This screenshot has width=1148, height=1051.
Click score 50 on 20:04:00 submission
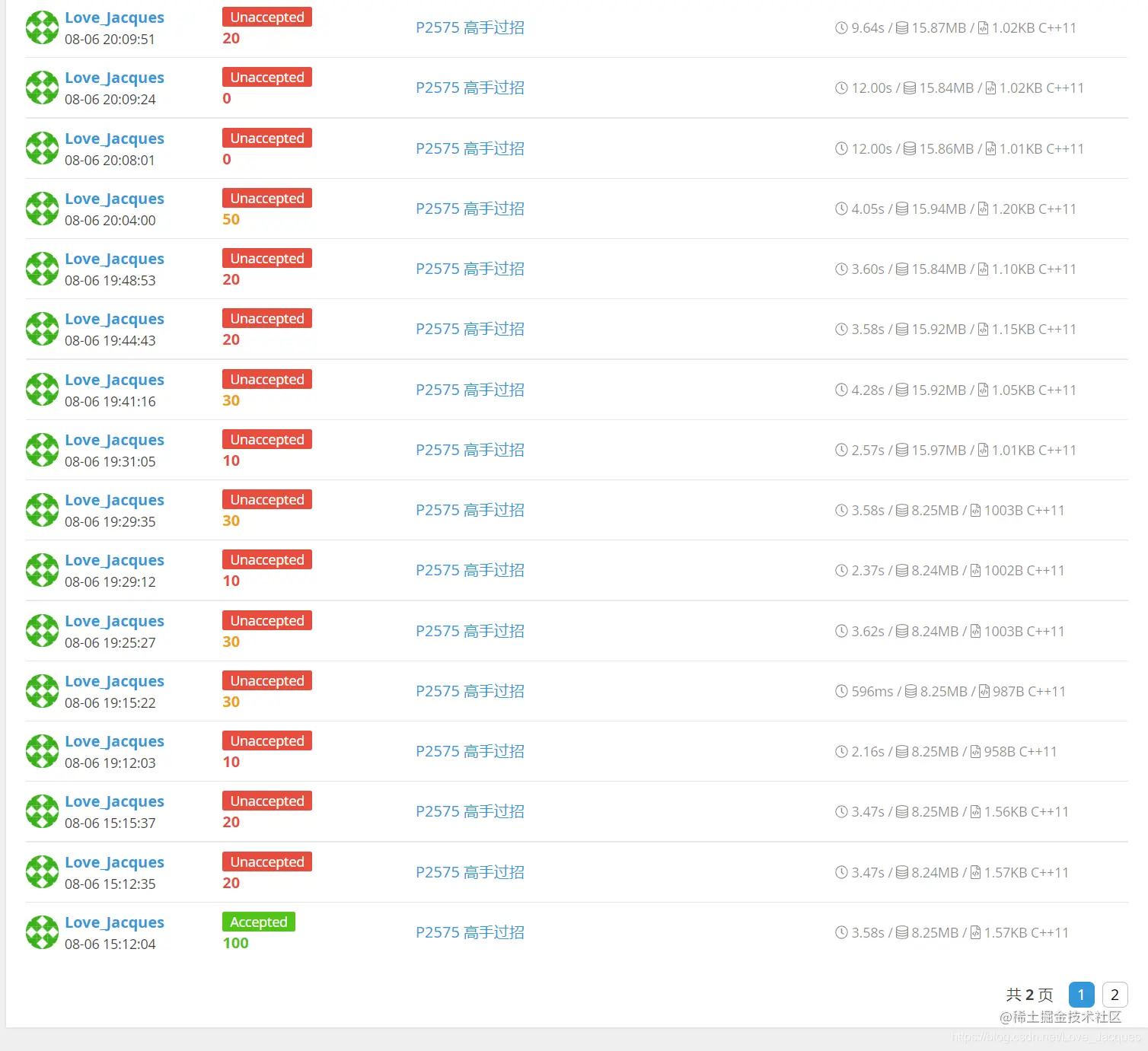pyautogui.click(x=231, y=219)
